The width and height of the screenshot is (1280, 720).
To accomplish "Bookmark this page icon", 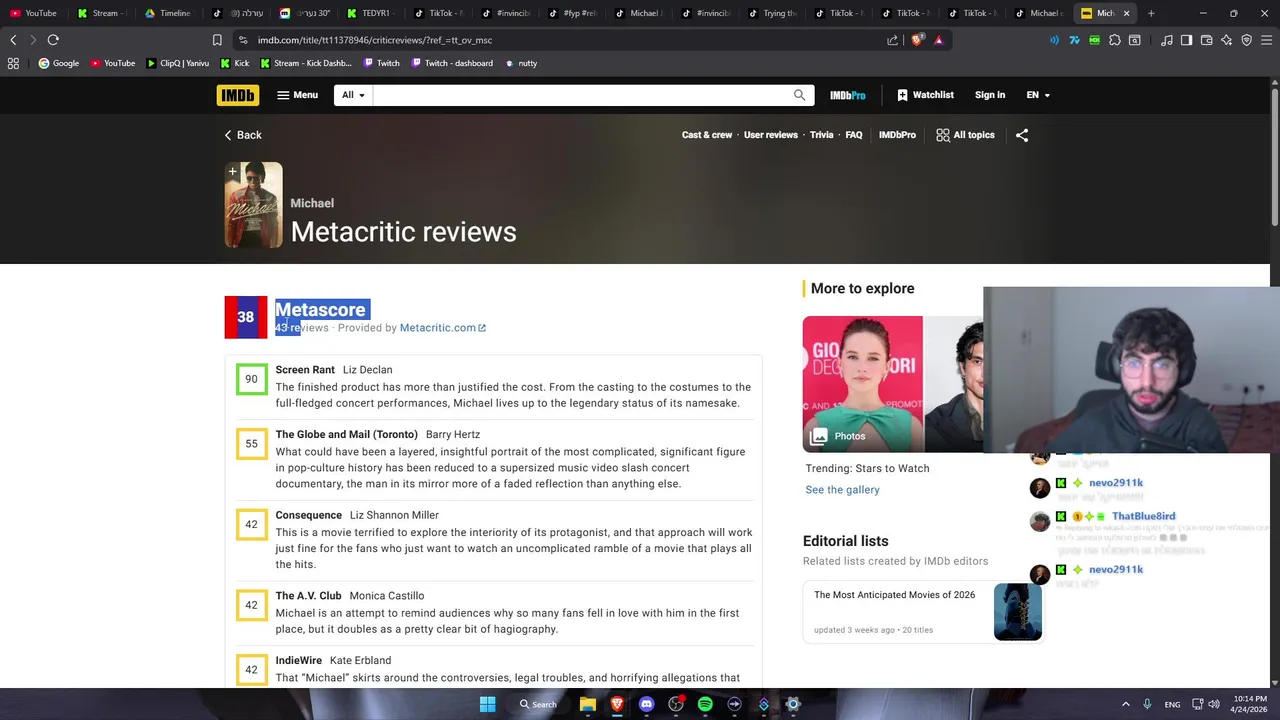I will (217, 40).
